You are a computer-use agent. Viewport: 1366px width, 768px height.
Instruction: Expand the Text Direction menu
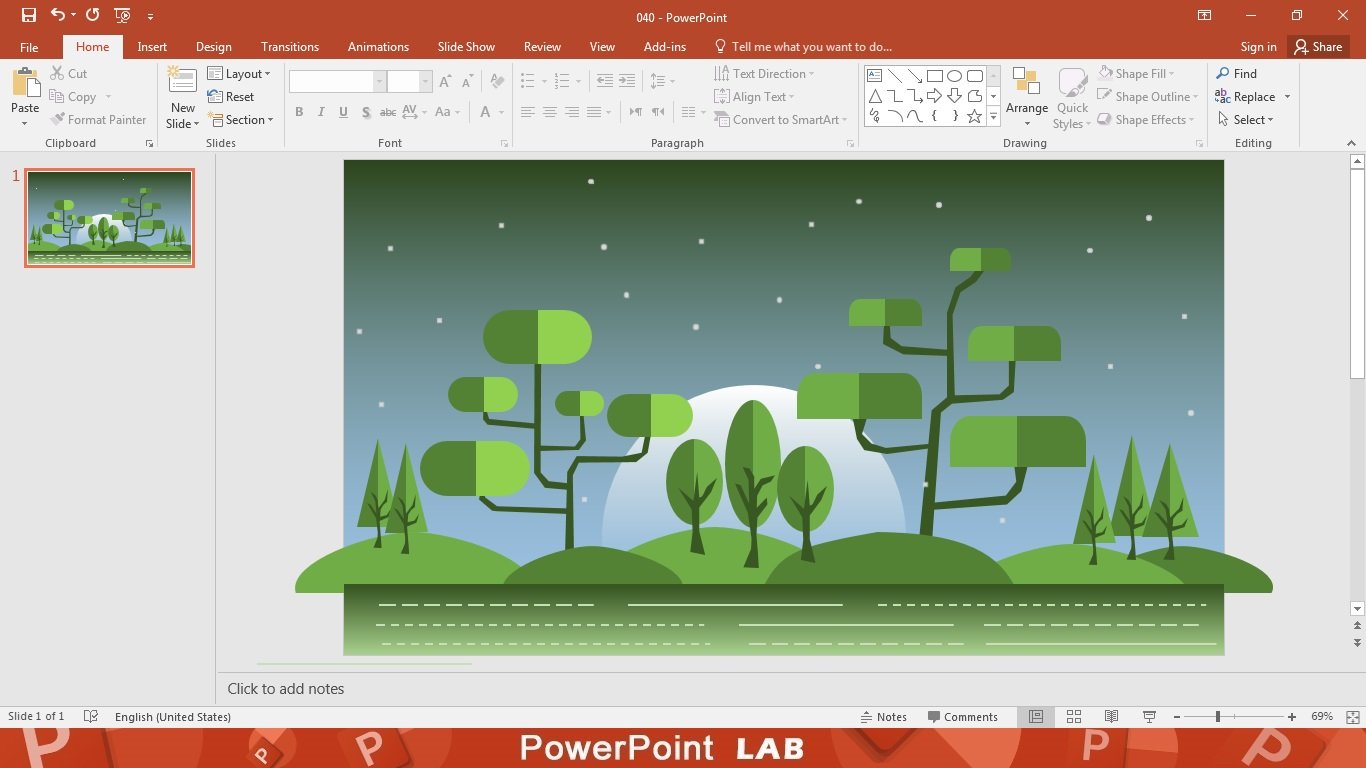(764, 74)
